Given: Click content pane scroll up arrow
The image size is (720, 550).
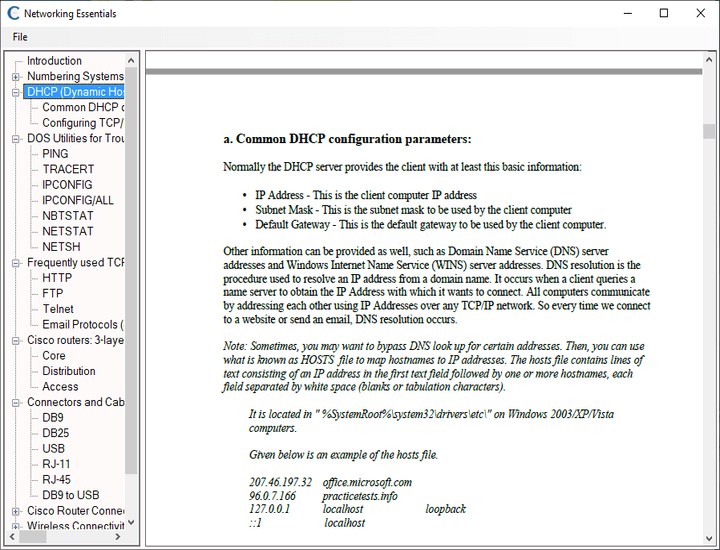Looking at the screenshot, I should (709, 60).
